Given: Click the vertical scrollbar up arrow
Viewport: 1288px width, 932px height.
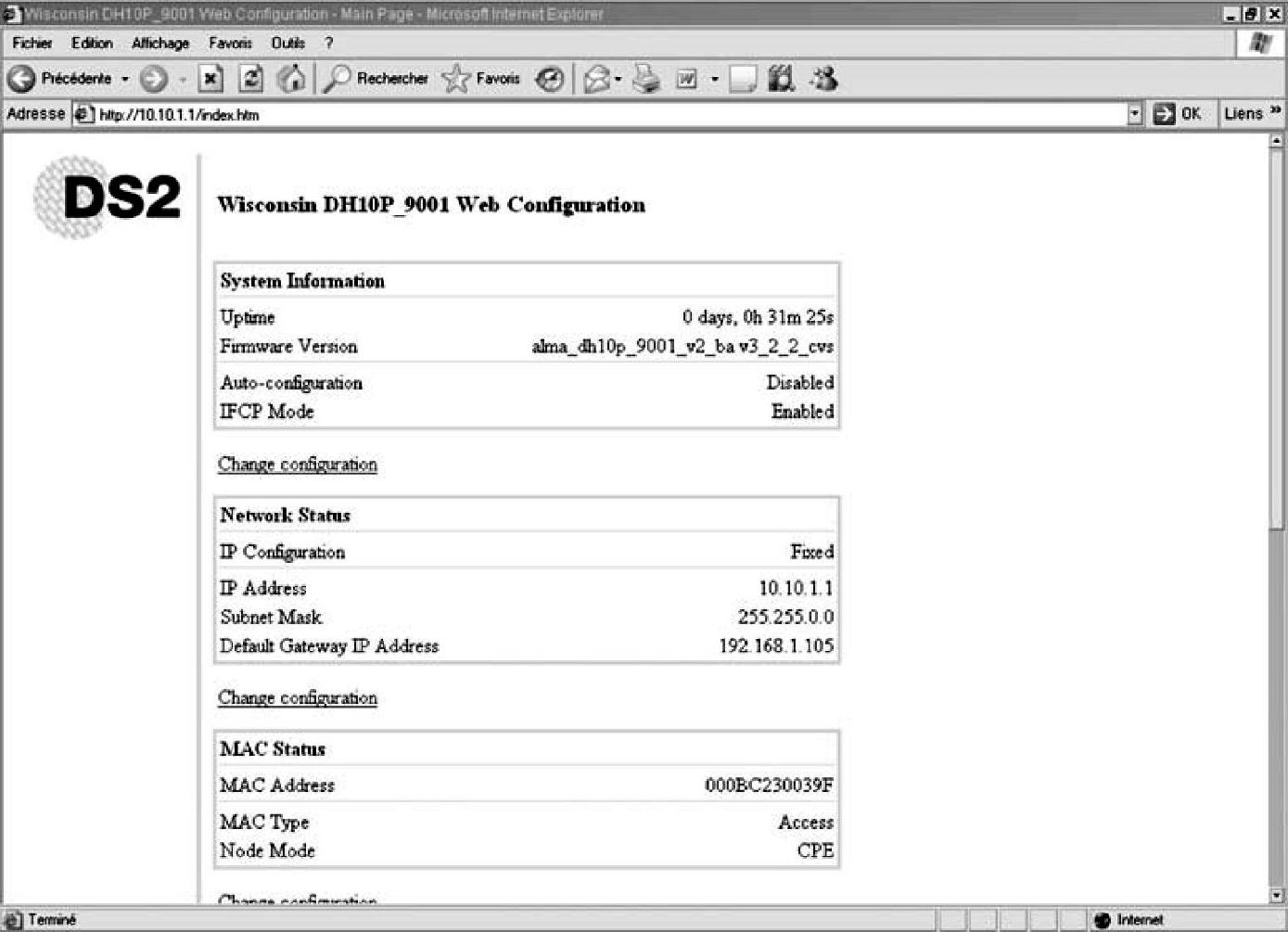Looking at the screenshot, I should [x=1277, y=141].
